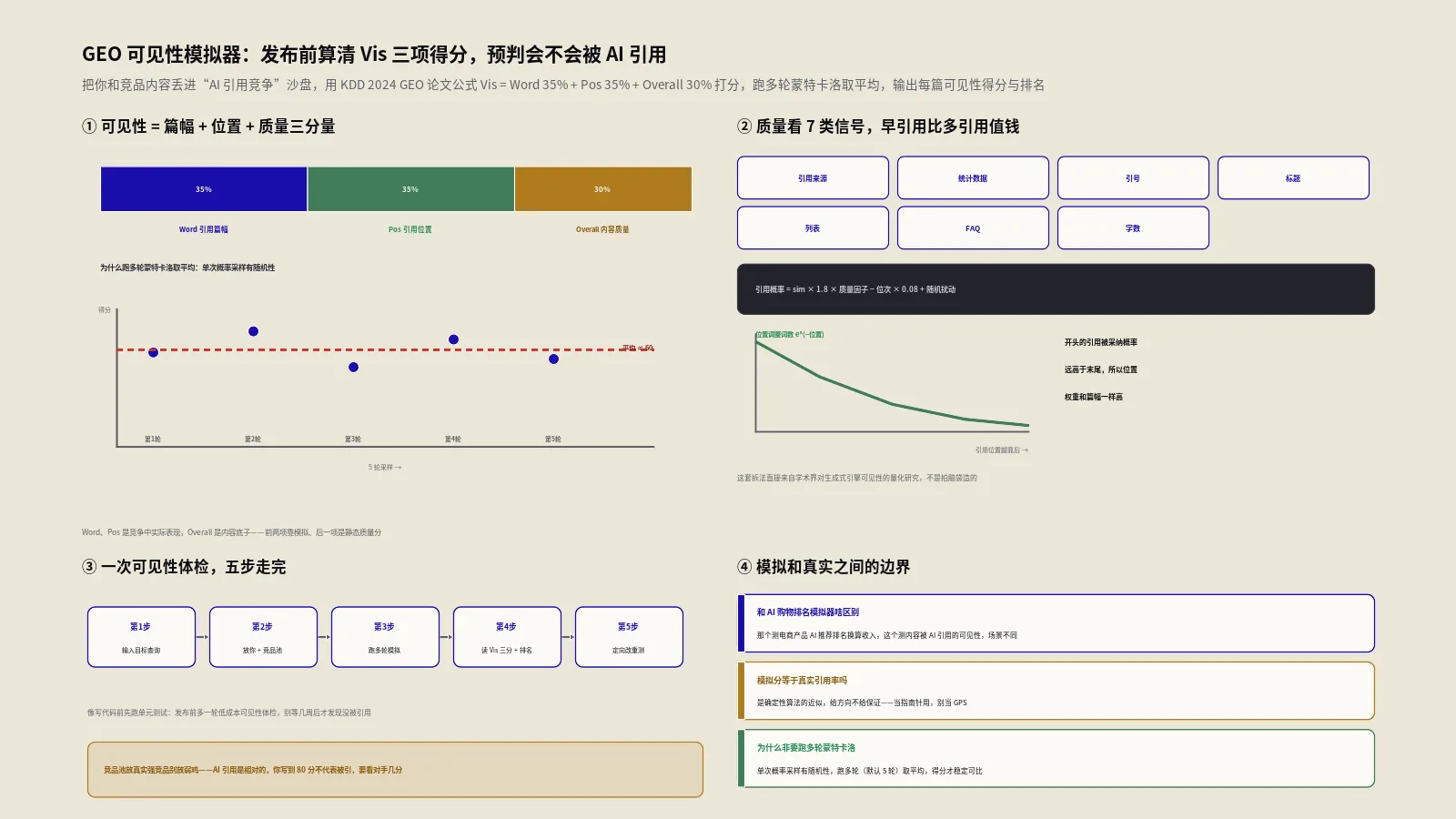Viewport: 1456px width, 819px height.
Task: Click the FAQ signal card
Action: tap(973, 227)
